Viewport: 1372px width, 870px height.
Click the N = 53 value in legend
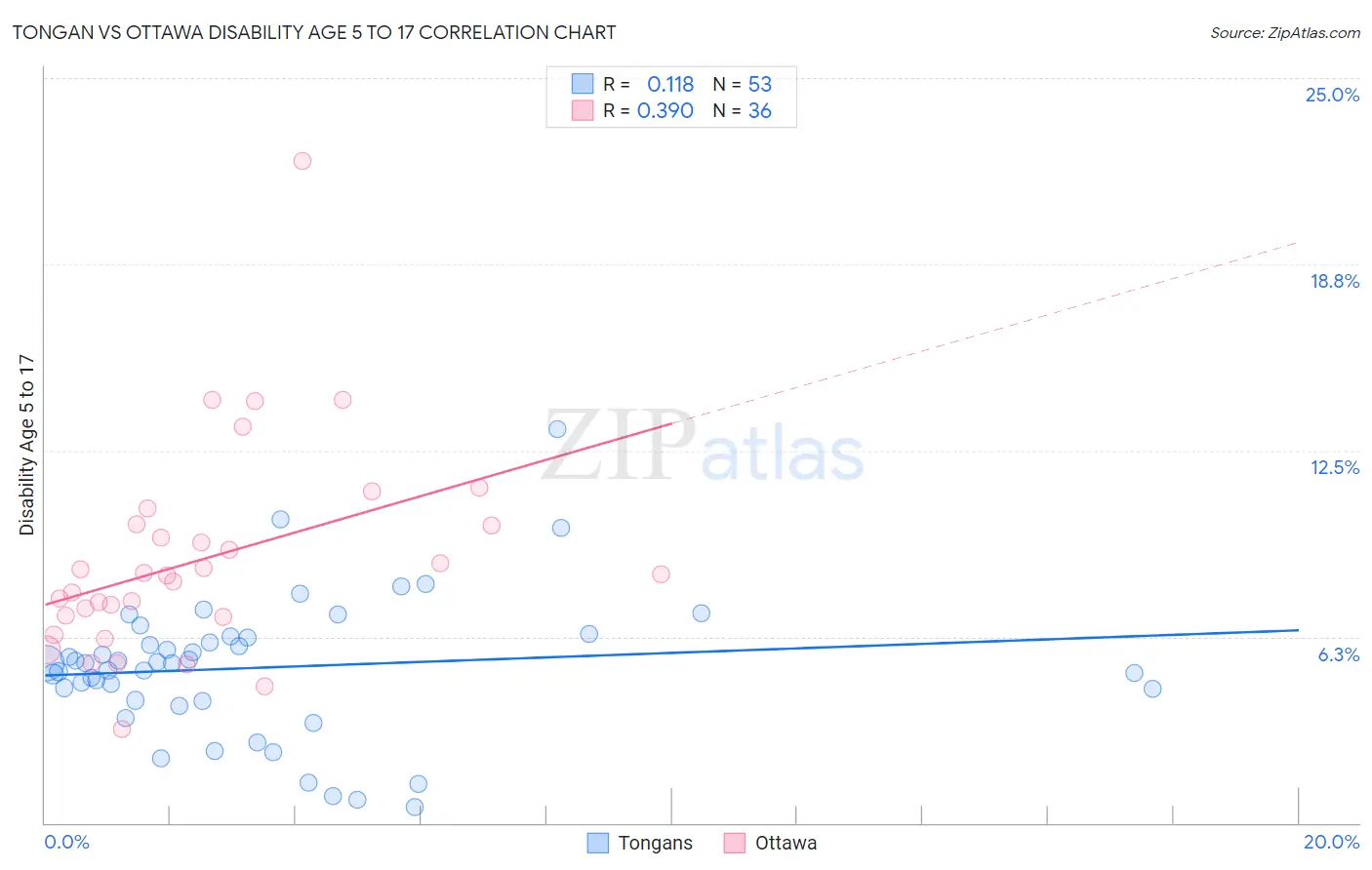[x=743, y=84]
